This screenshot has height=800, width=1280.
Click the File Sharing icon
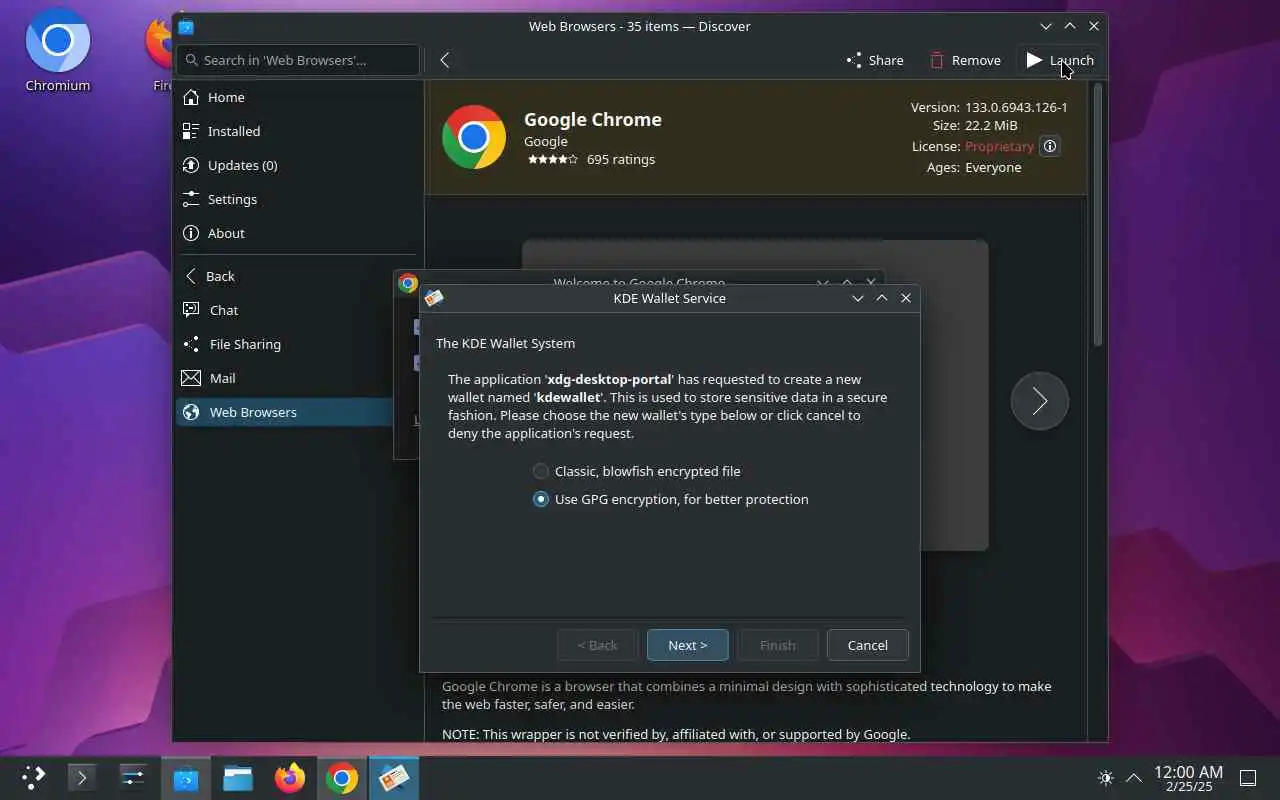(191, 344)
